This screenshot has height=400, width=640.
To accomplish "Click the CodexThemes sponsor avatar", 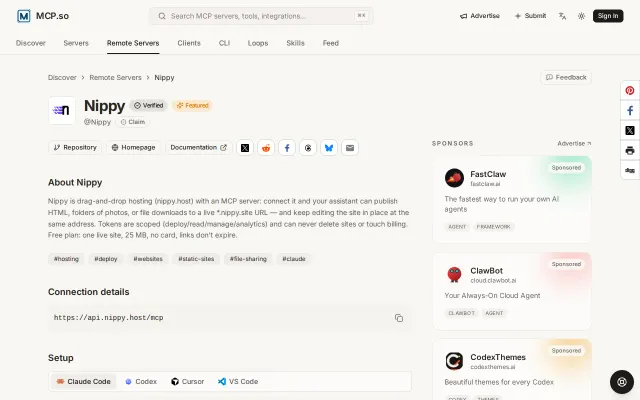I will pos(454,361).
